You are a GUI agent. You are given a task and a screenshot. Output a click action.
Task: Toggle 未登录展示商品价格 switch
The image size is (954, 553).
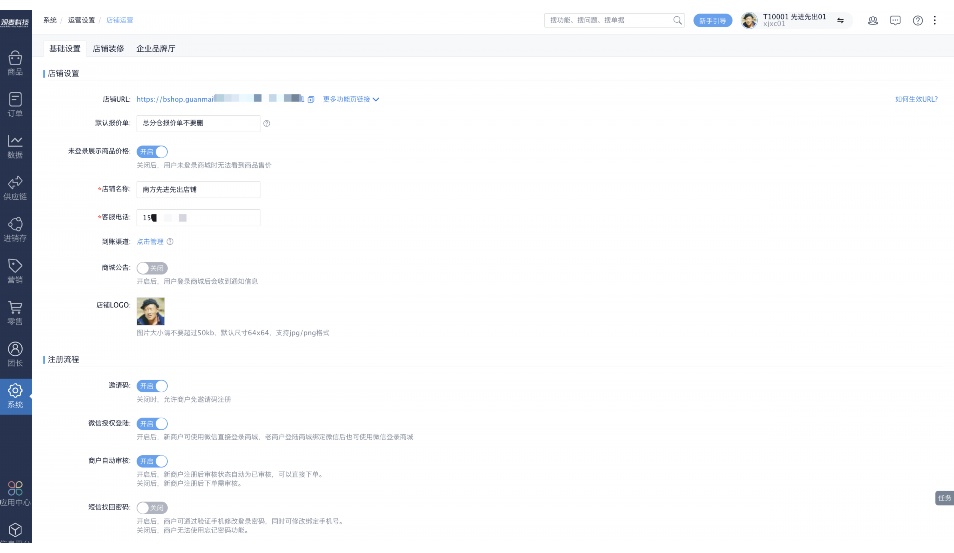click(152, 152)
